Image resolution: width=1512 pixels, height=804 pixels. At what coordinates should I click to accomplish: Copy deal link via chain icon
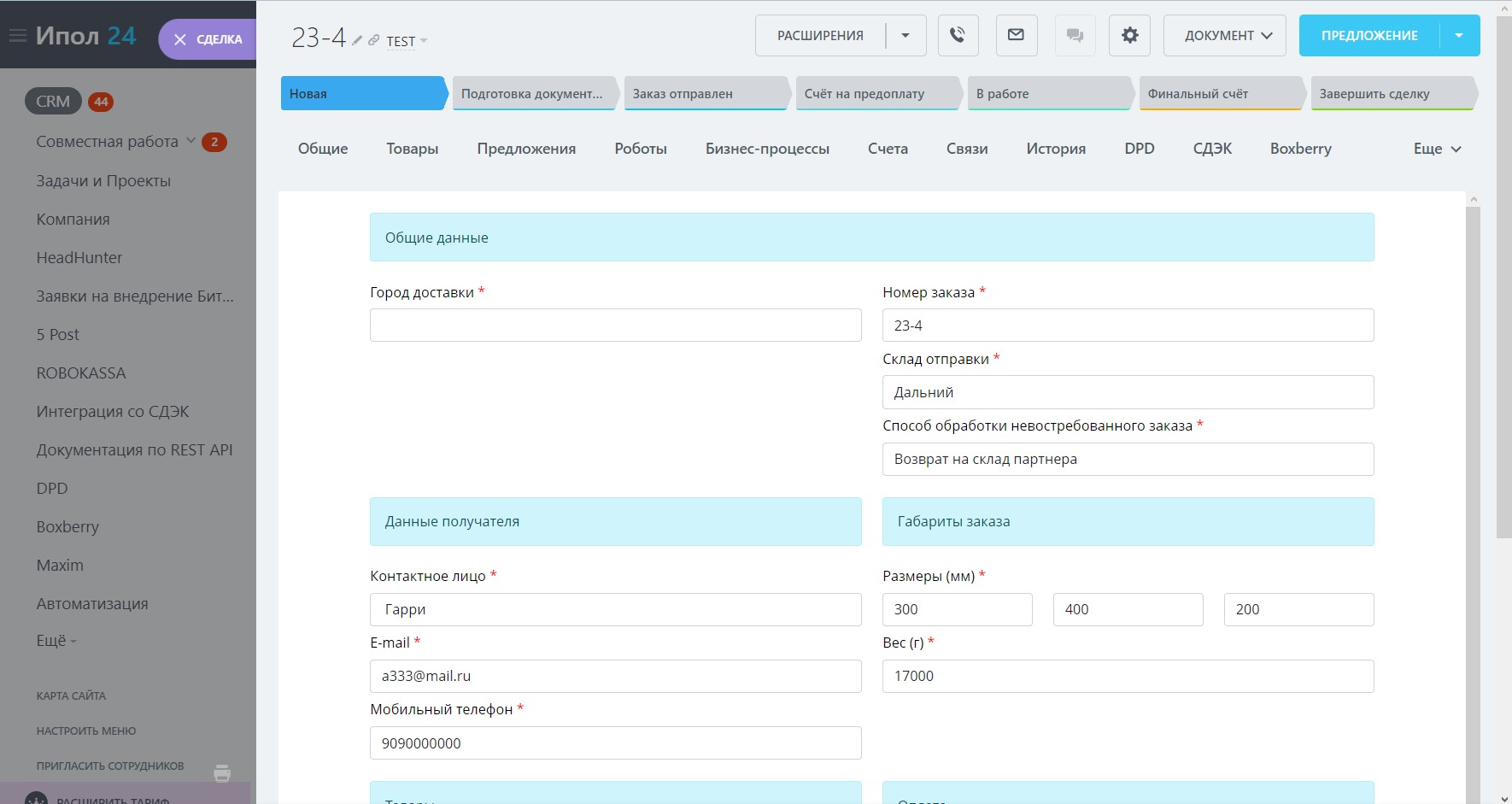(373, 40)
